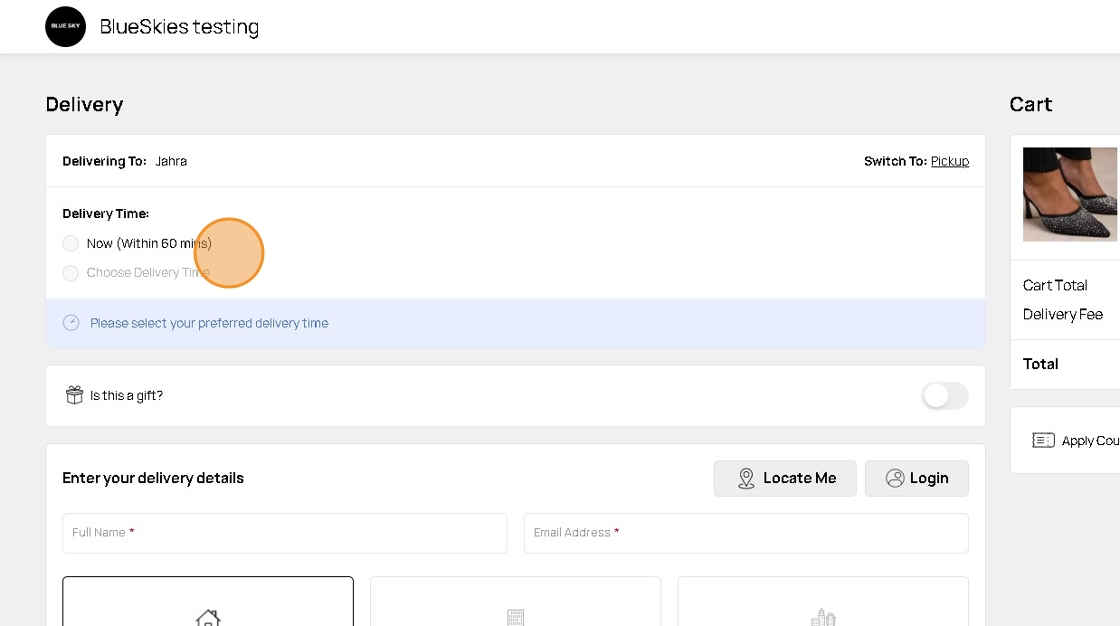Click 'Please select your preferred delivery time' message
Screen dimensions: 1120x626
pos(209,323)
